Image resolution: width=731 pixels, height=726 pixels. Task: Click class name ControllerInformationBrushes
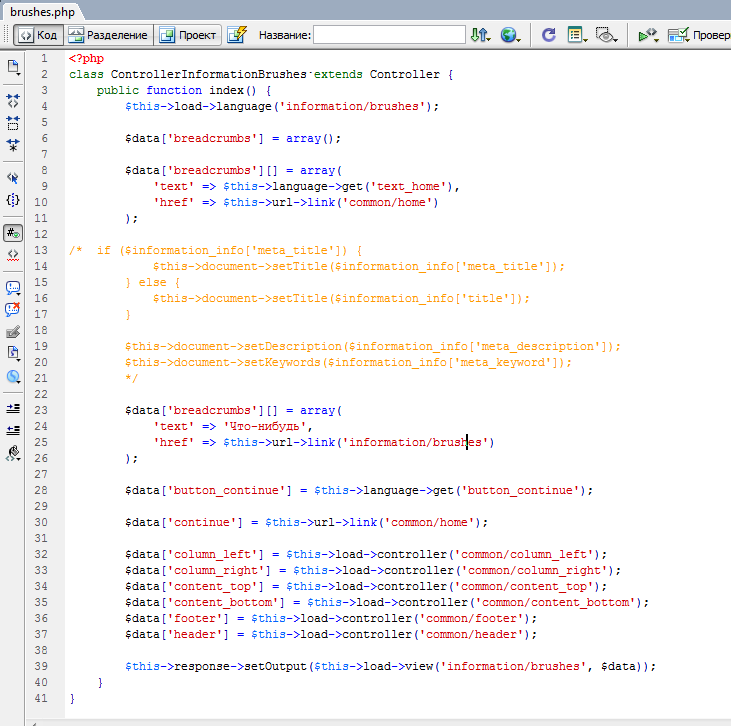[208, 74]
